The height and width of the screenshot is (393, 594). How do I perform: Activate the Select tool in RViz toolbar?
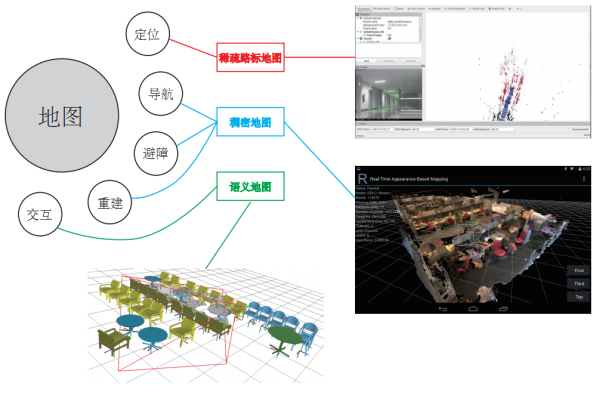pos(399,9)
